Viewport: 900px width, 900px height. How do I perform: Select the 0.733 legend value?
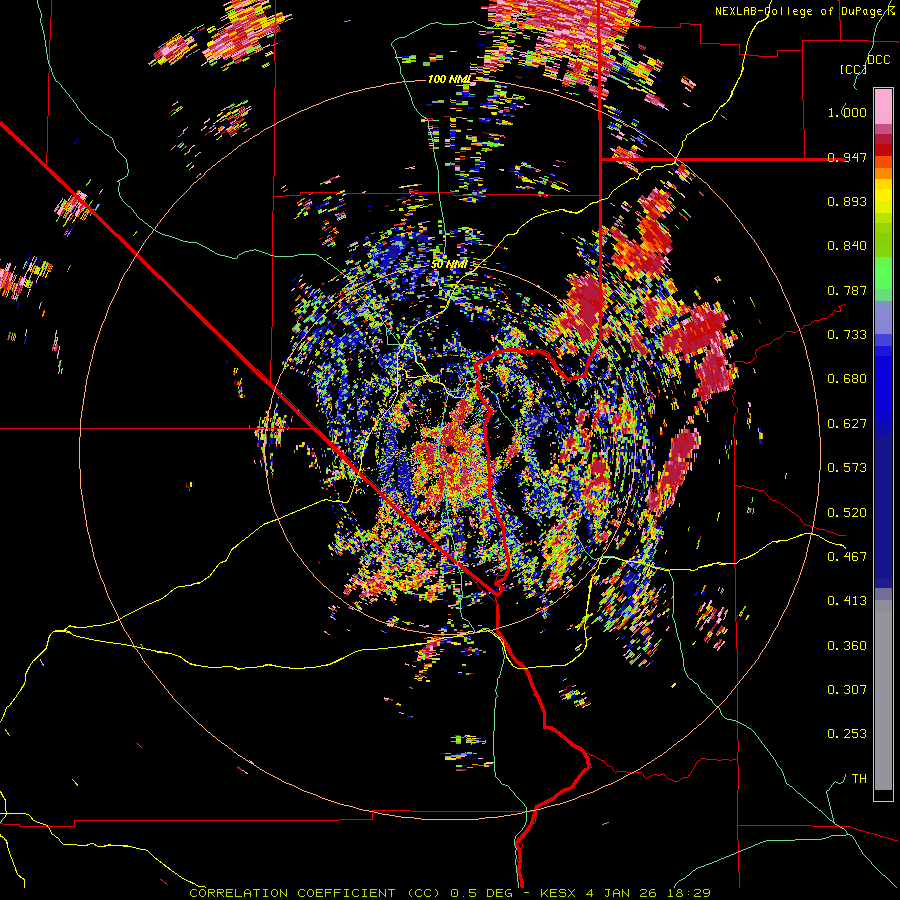click(847, 335)
